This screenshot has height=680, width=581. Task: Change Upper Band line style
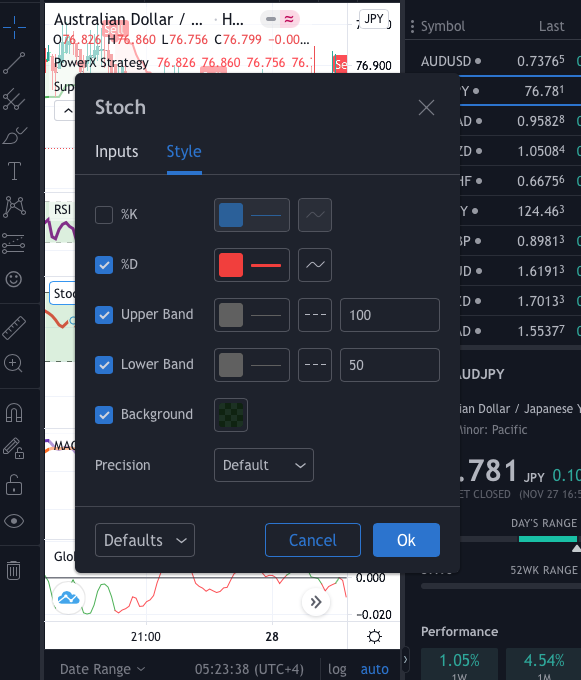(315, 315)
